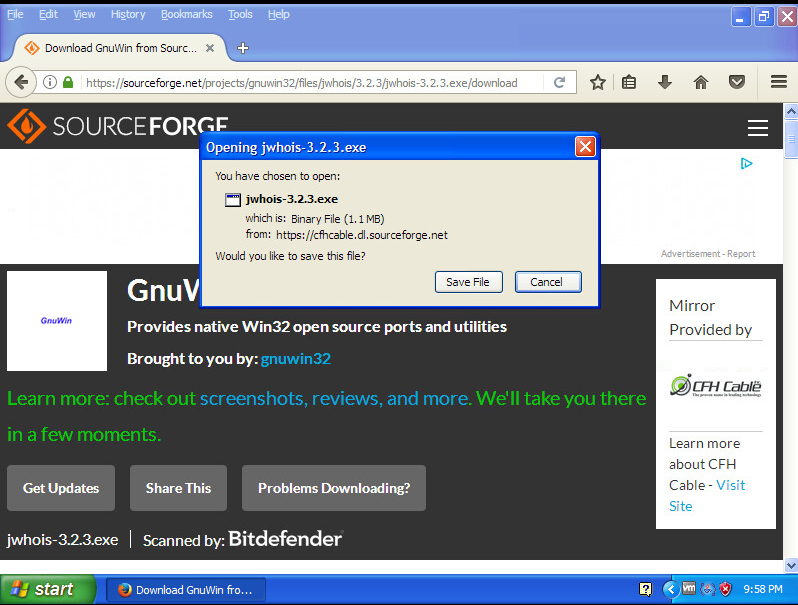Reload the page with the refresh icon

(x=559, y=82)
